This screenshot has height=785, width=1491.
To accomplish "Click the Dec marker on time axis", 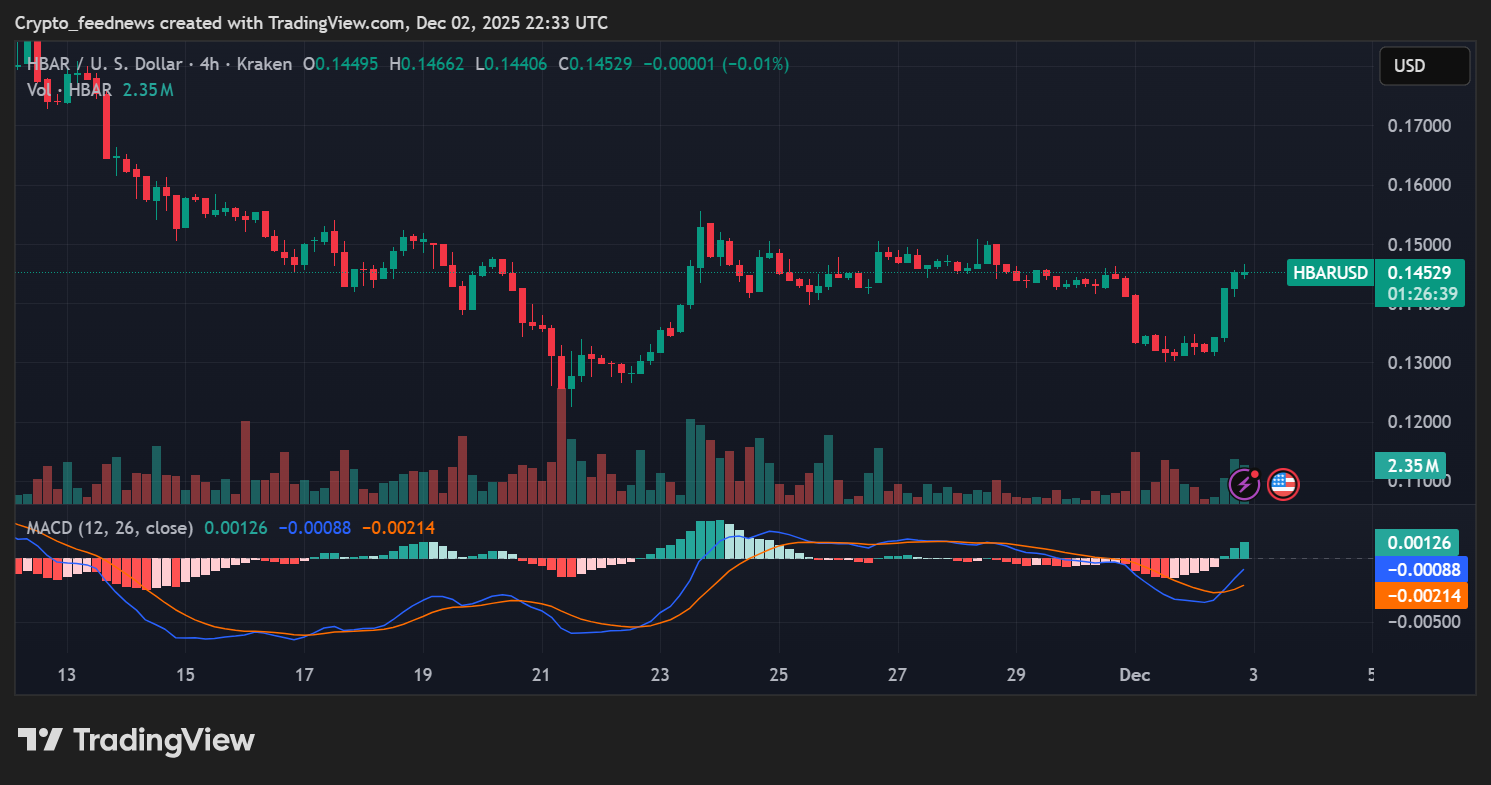I will click(x=1135, y=675).
